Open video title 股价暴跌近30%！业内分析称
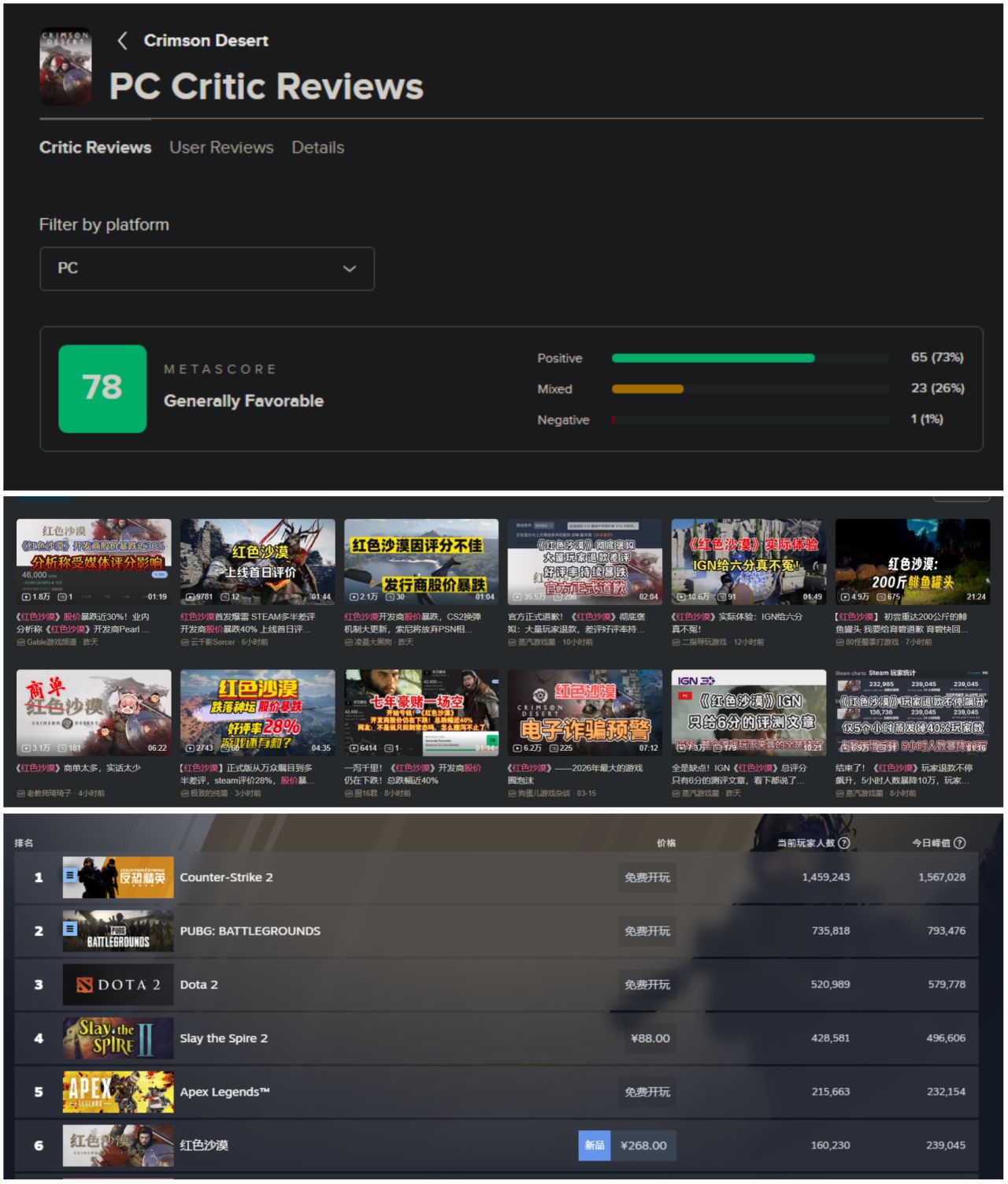This screenshot has width=1008, height=1184. pos(83,623)
